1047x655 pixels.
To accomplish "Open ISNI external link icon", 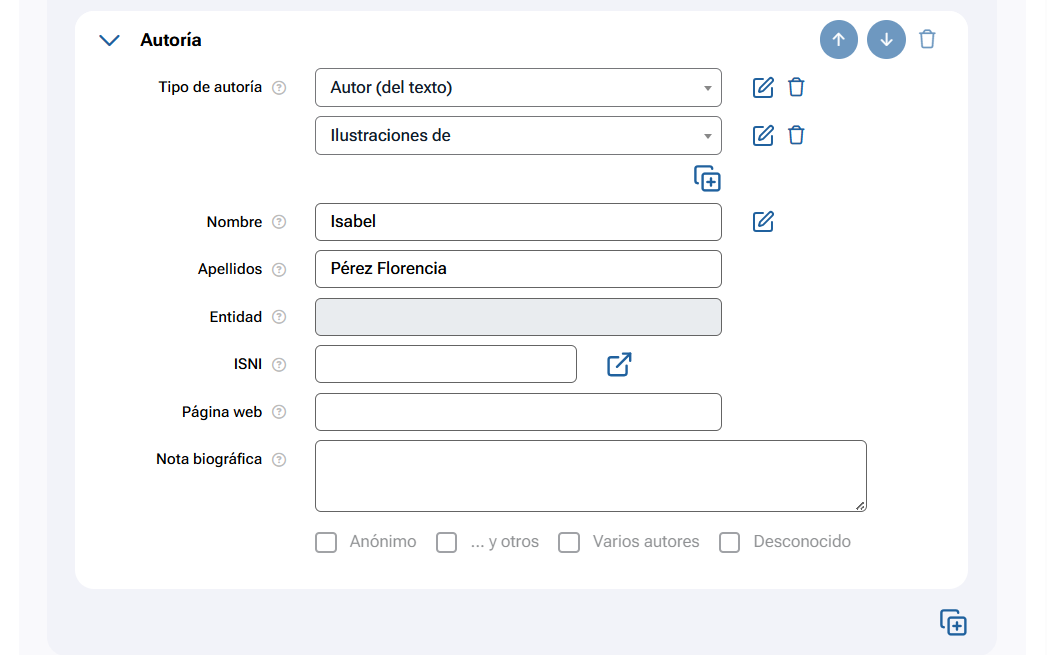I will click(x=619, y=365).
